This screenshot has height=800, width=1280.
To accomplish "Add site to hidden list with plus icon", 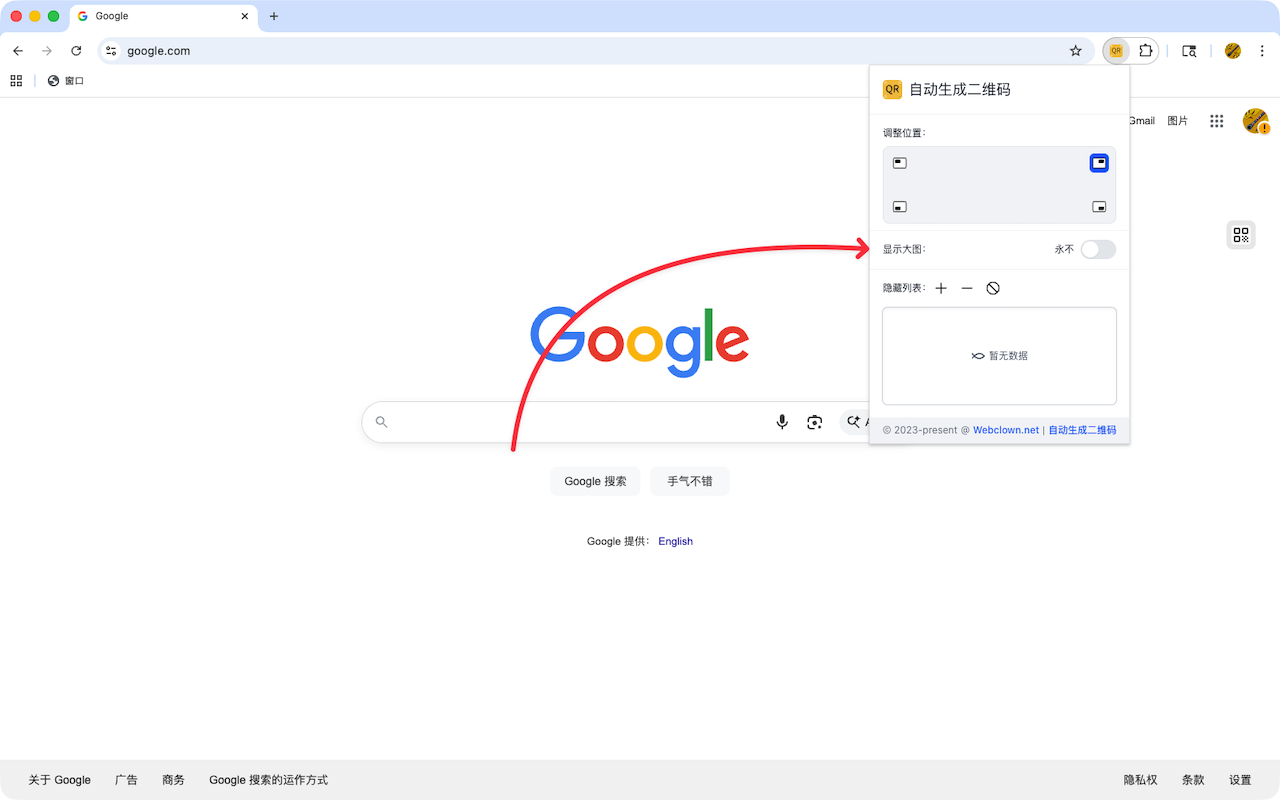I will pos(941,288).
